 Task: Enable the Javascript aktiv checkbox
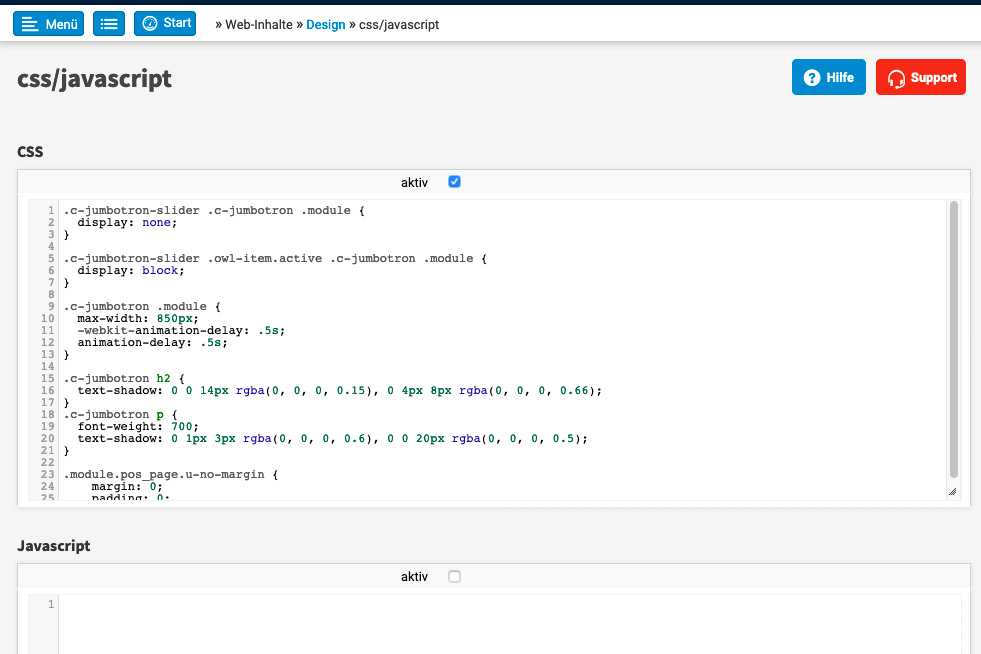coord(454,576)
